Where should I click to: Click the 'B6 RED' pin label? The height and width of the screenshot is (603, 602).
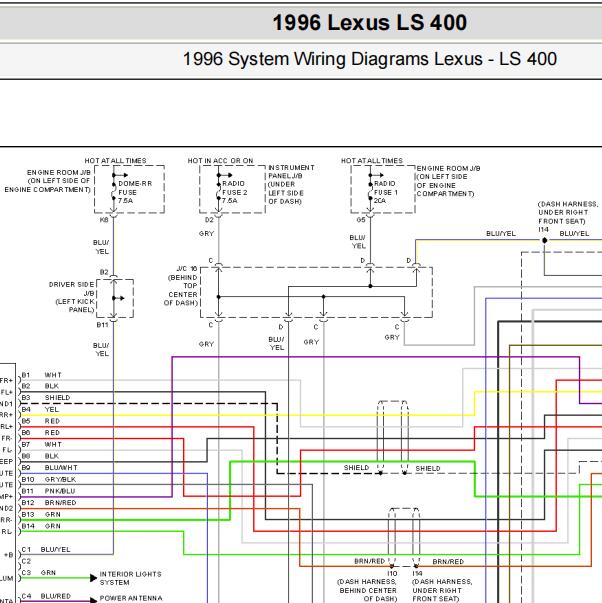coord(41,432)
